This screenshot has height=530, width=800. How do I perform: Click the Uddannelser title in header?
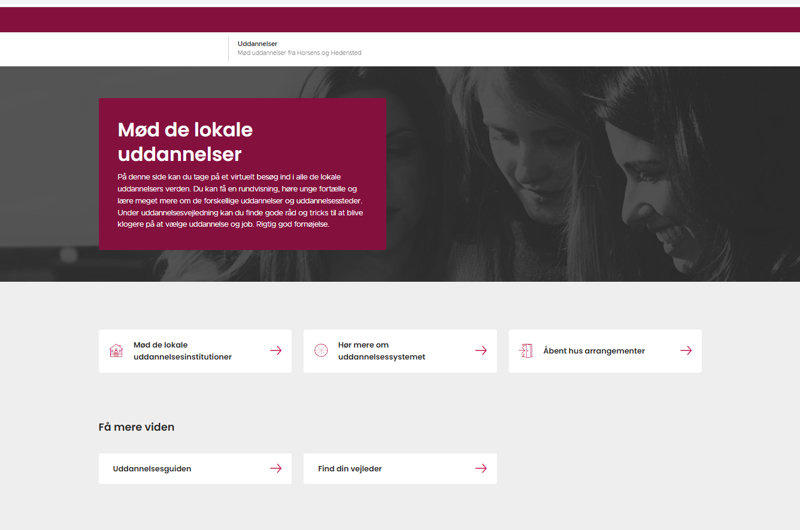(x=257, y=44)
